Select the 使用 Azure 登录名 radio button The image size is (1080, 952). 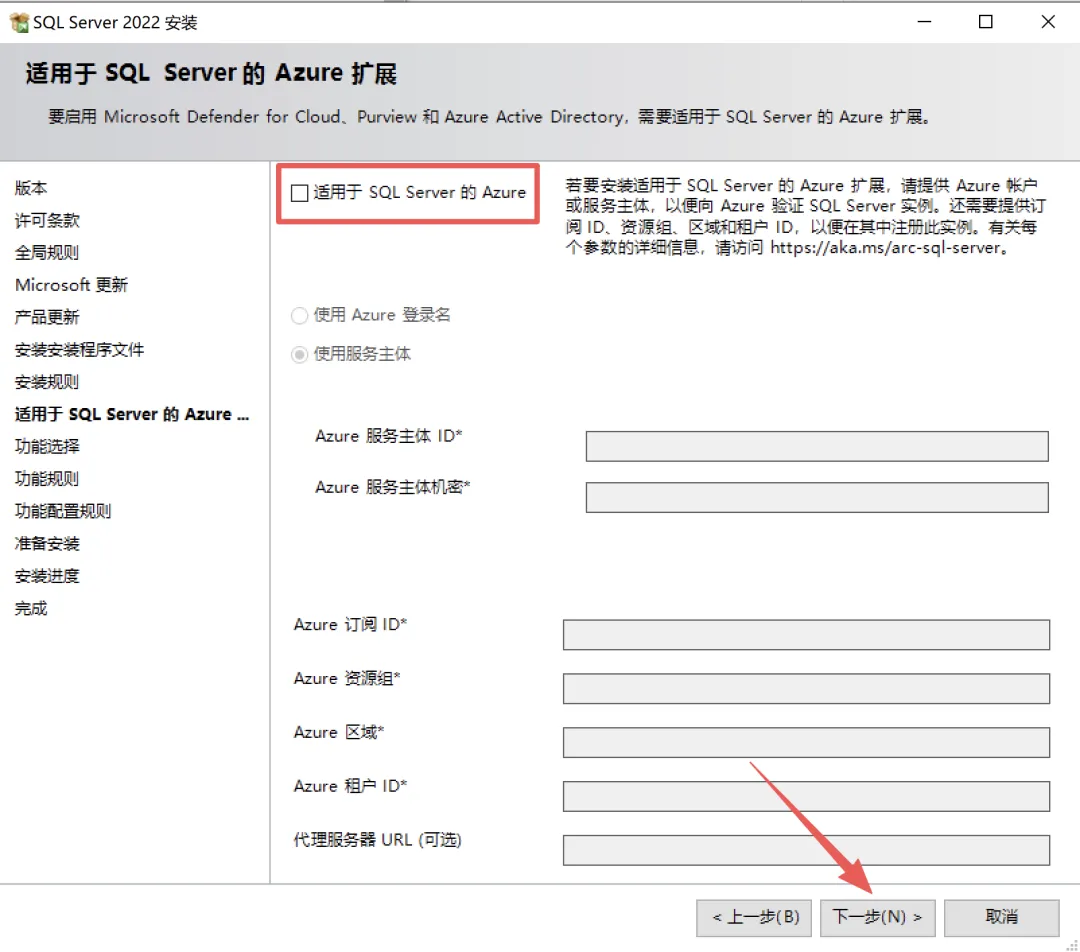click(299, 315)
